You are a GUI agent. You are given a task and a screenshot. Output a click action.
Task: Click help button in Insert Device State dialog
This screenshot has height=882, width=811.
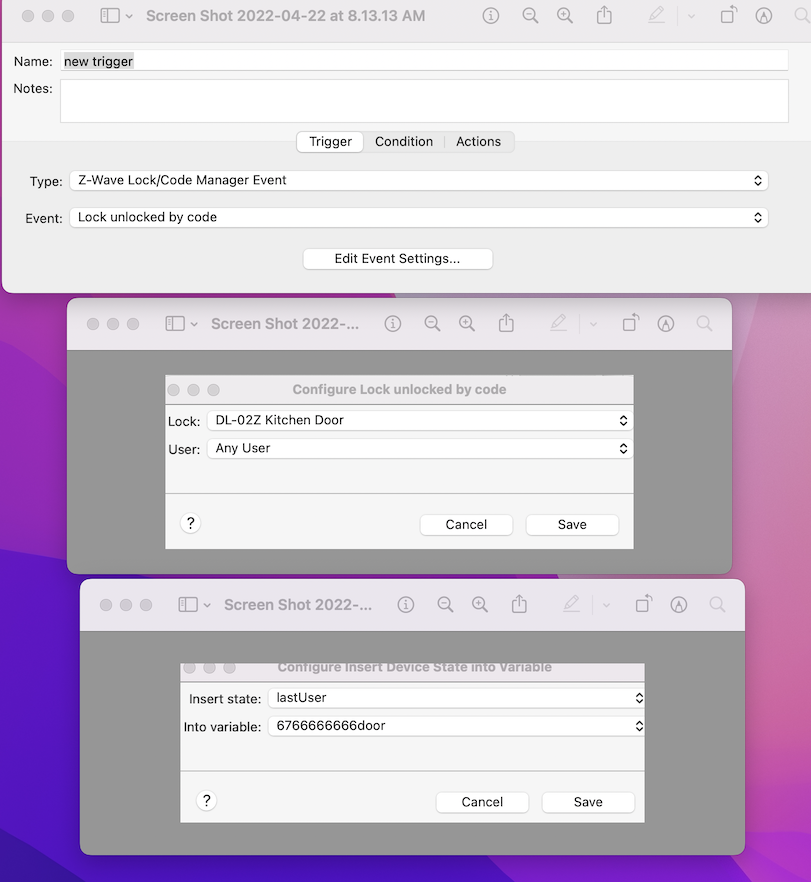[x=206, y=801]
